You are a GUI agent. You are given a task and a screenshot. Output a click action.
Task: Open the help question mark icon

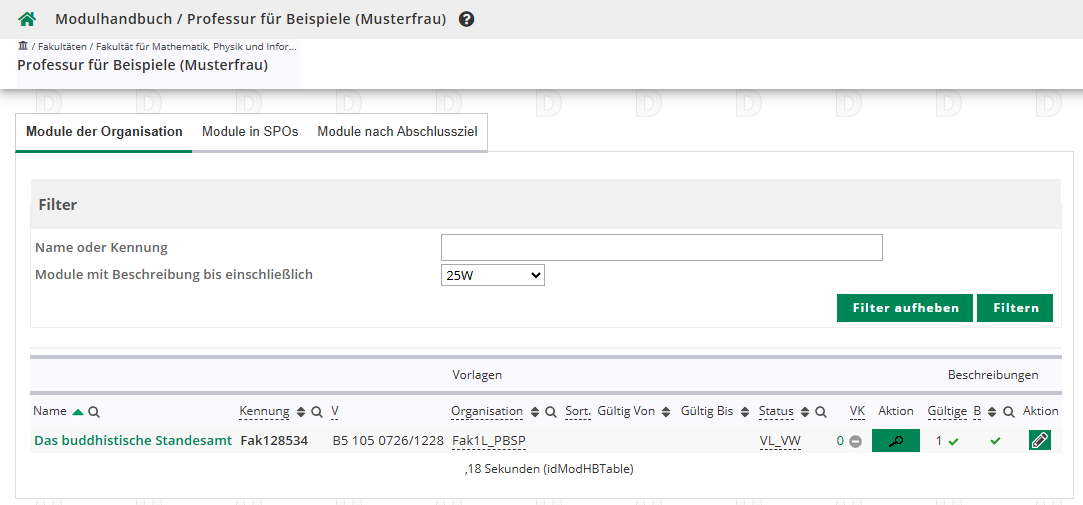(466, 19)
